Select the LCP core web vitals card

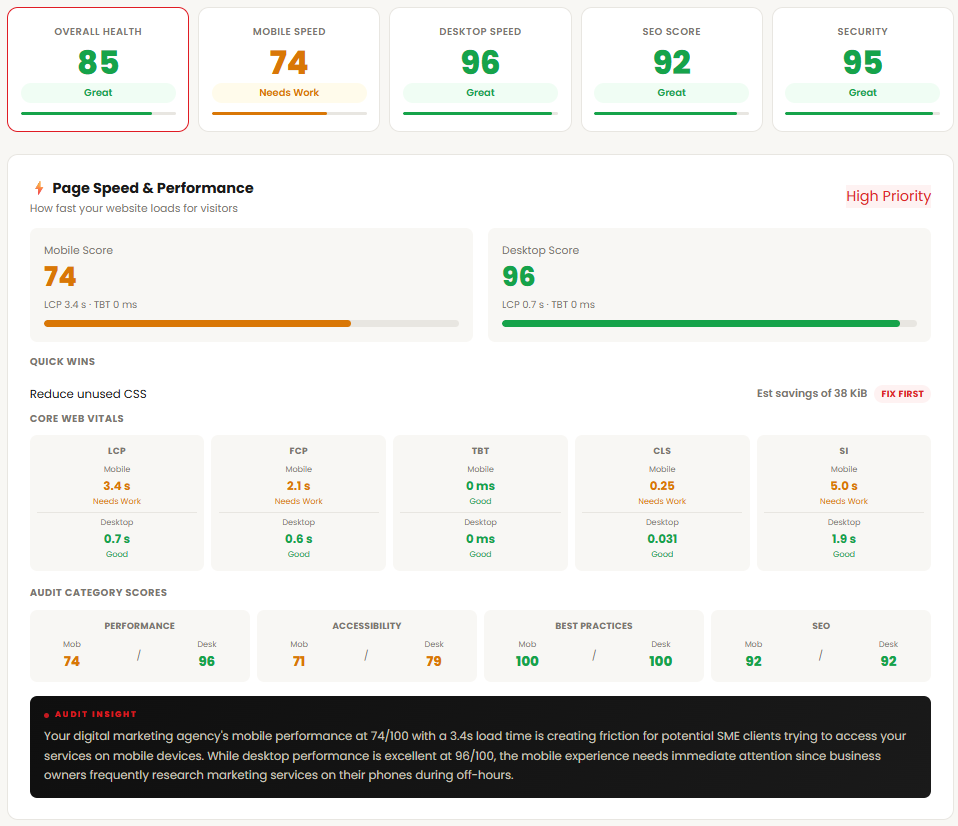click(117, 503)
